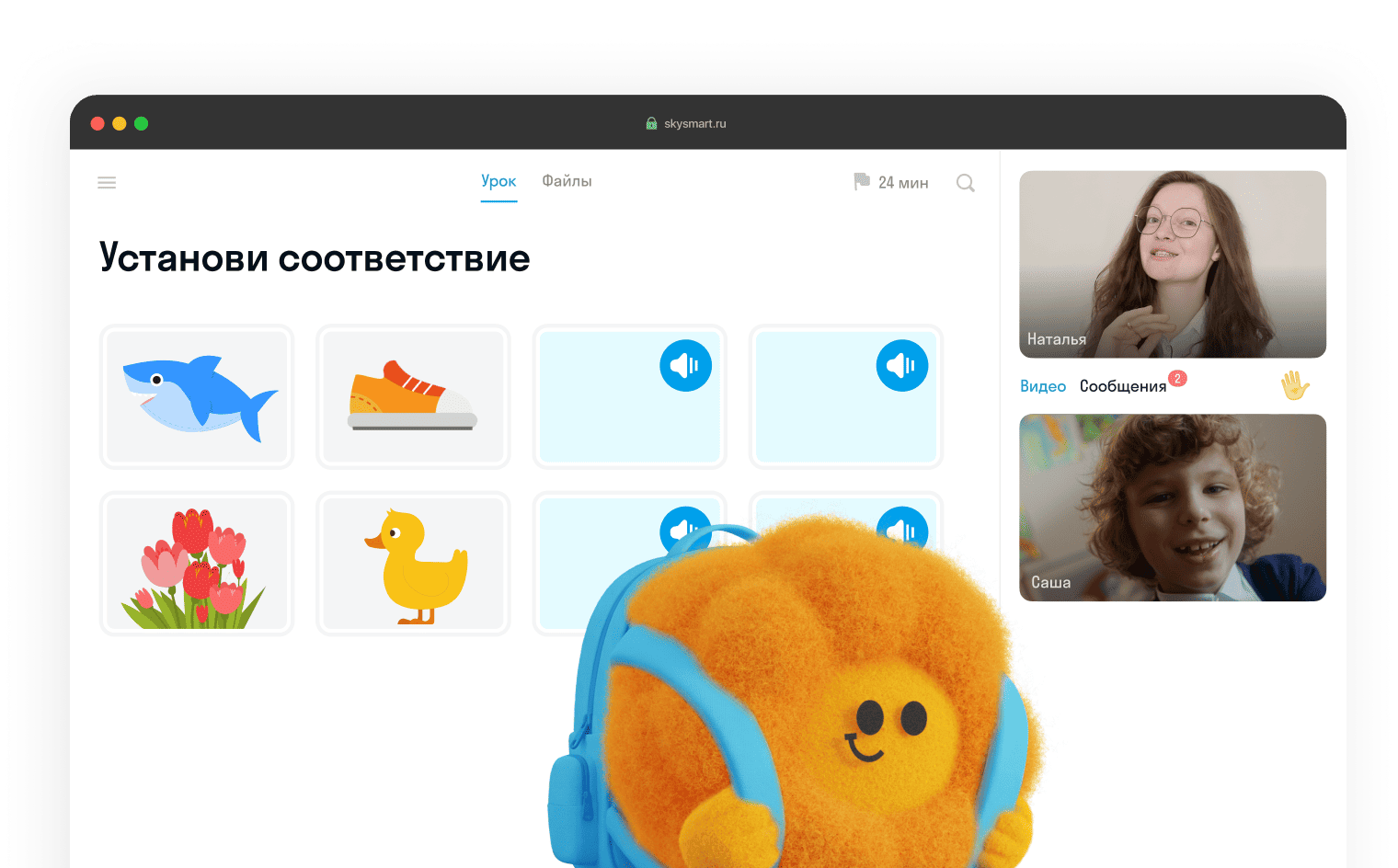Select the yellow duck picture card
Viewport: 1398px width, 868px height.
pyautogui.click(x=413, y=563)
